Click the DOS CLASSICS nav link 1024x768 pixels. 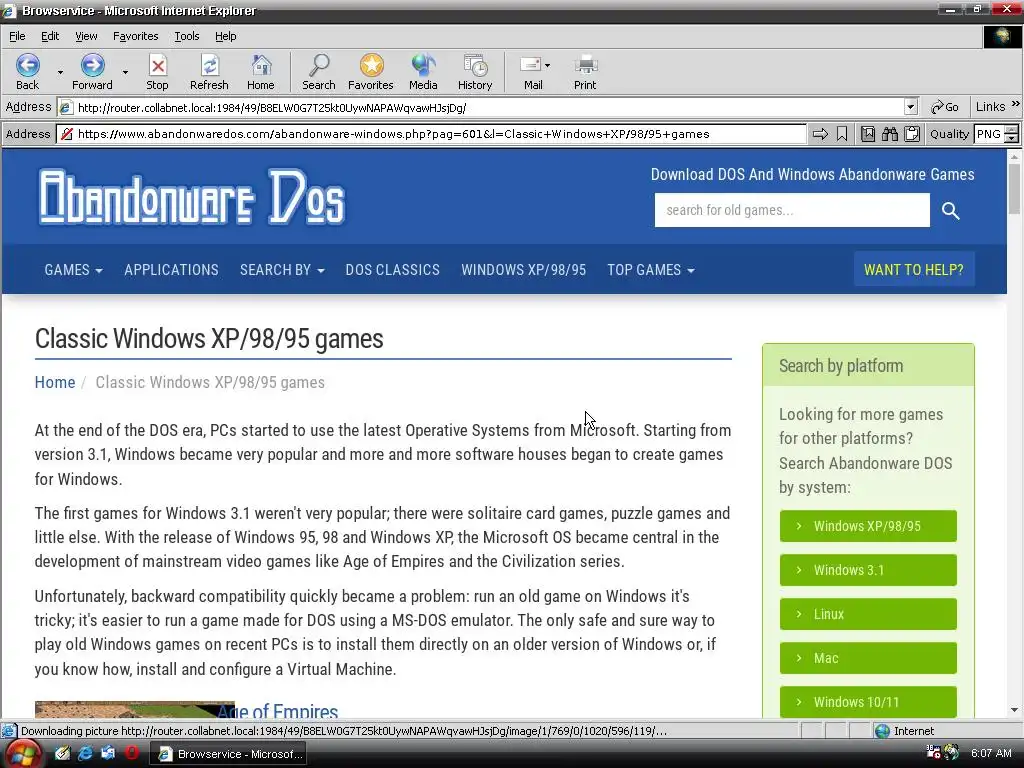(392, 270)
